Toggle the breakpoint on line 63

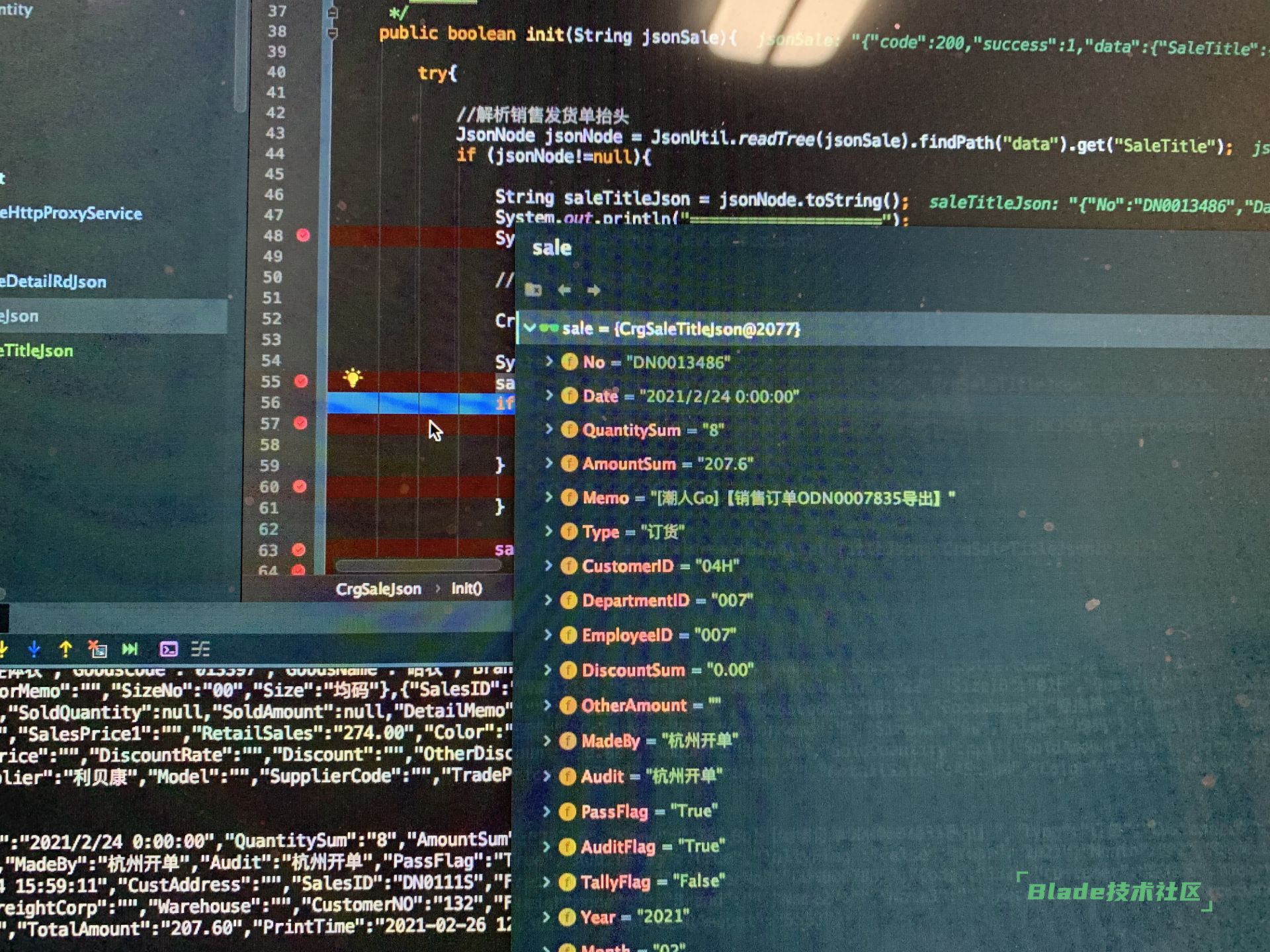click(298, 549)
